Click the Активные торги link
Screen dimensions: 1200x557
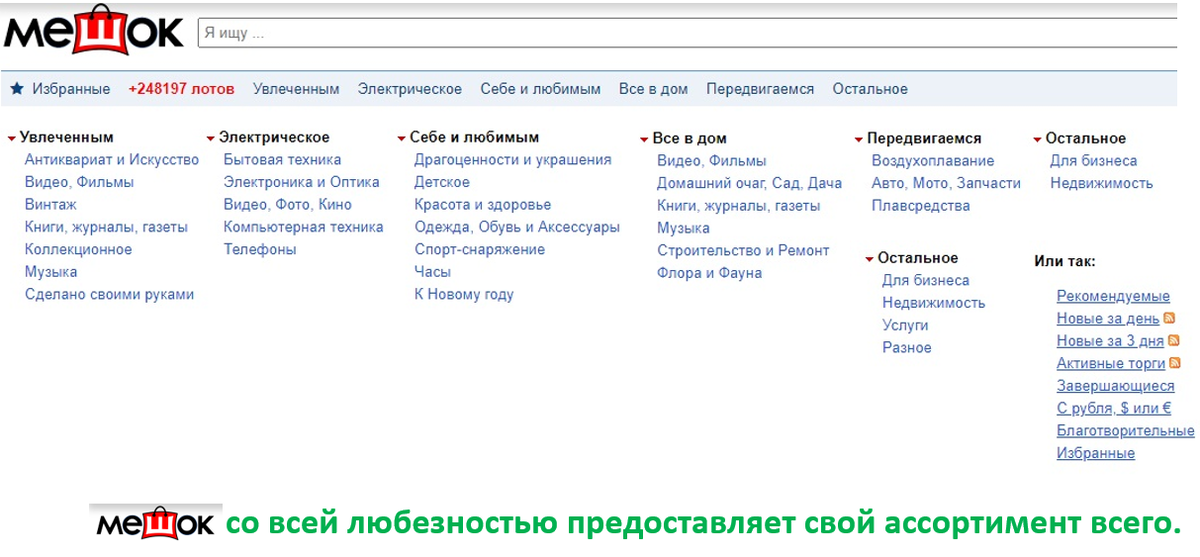coord(1111,363)
